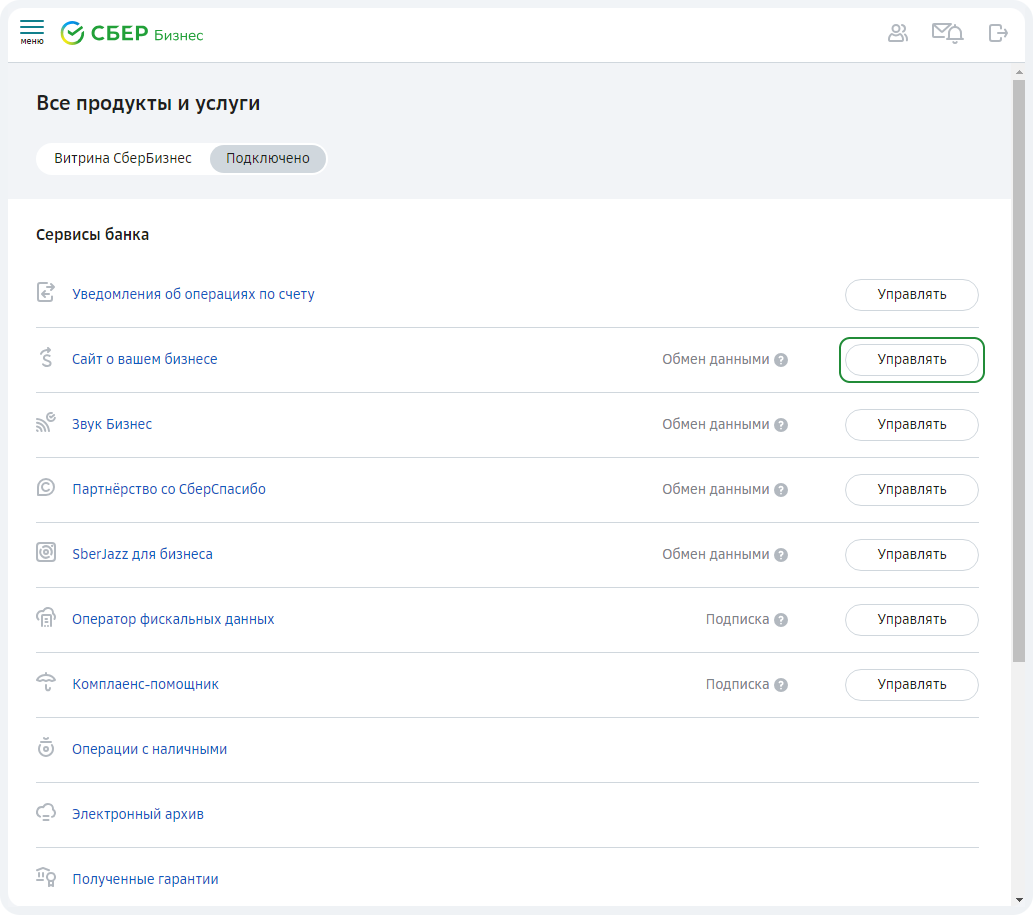Click Управлять for SberJazz для бизнеса
Image resolution: width=1033 pixels, height=915 pixels.
point(912,555)
